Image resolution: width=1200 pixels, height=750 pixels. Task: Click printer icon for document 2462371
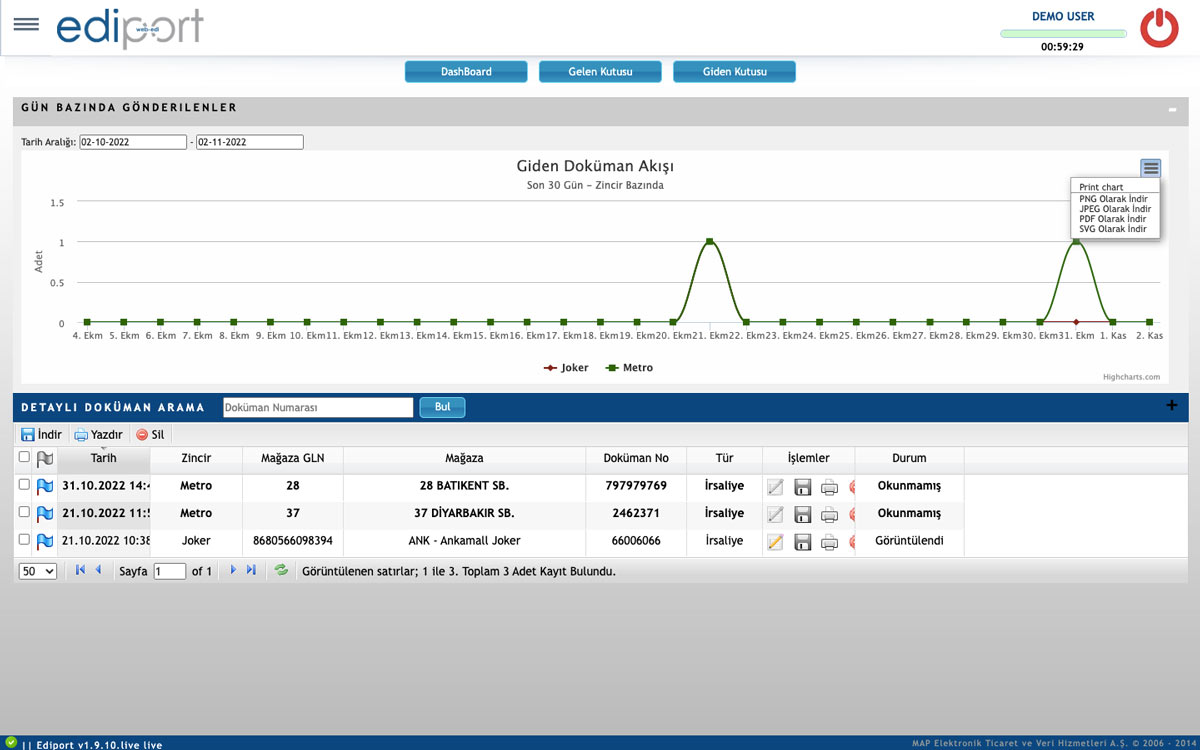(829, 514)
